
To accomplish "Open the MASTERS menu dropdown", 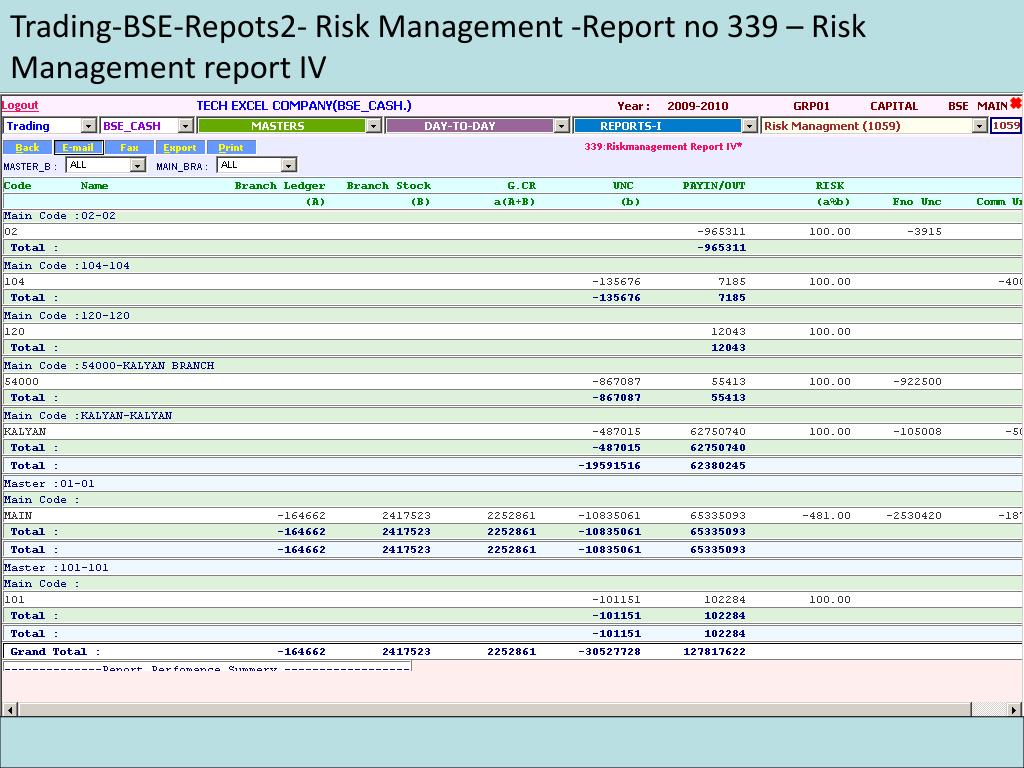I will 374,126.
